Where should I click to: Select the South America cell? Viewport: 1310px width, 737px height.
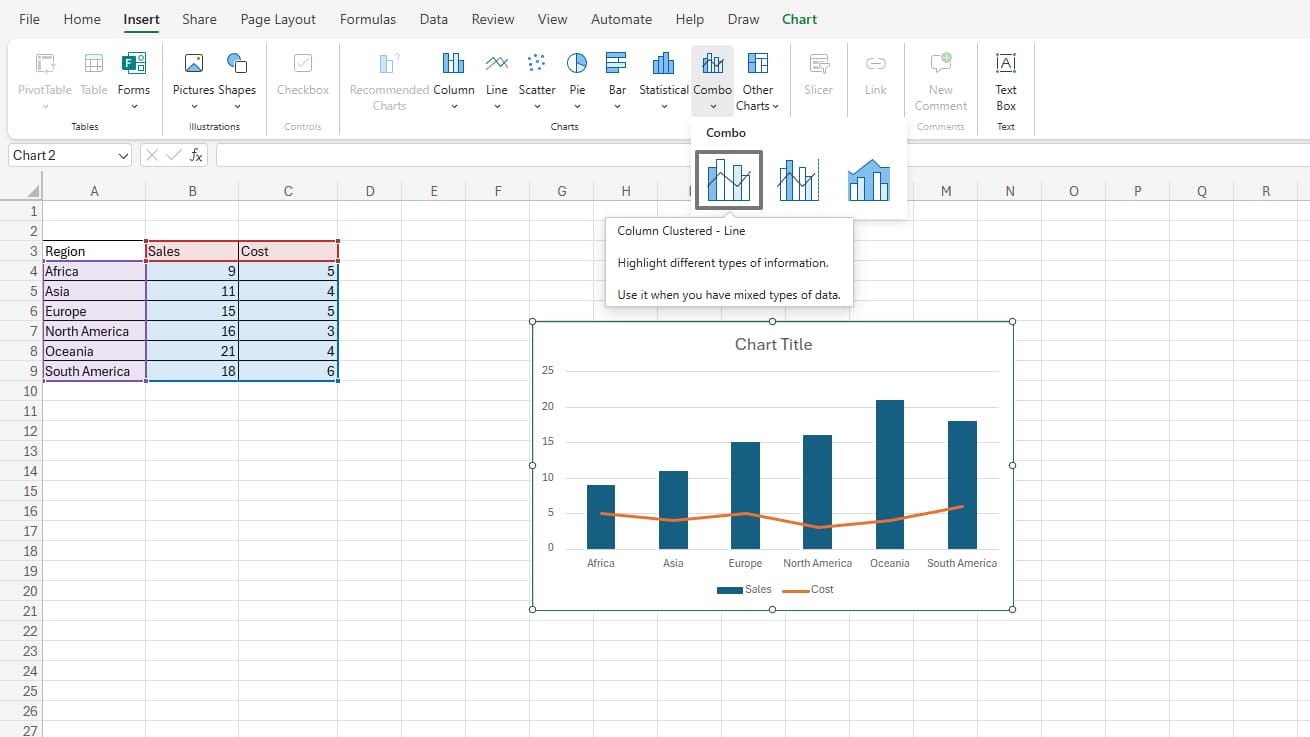(94, 371)
